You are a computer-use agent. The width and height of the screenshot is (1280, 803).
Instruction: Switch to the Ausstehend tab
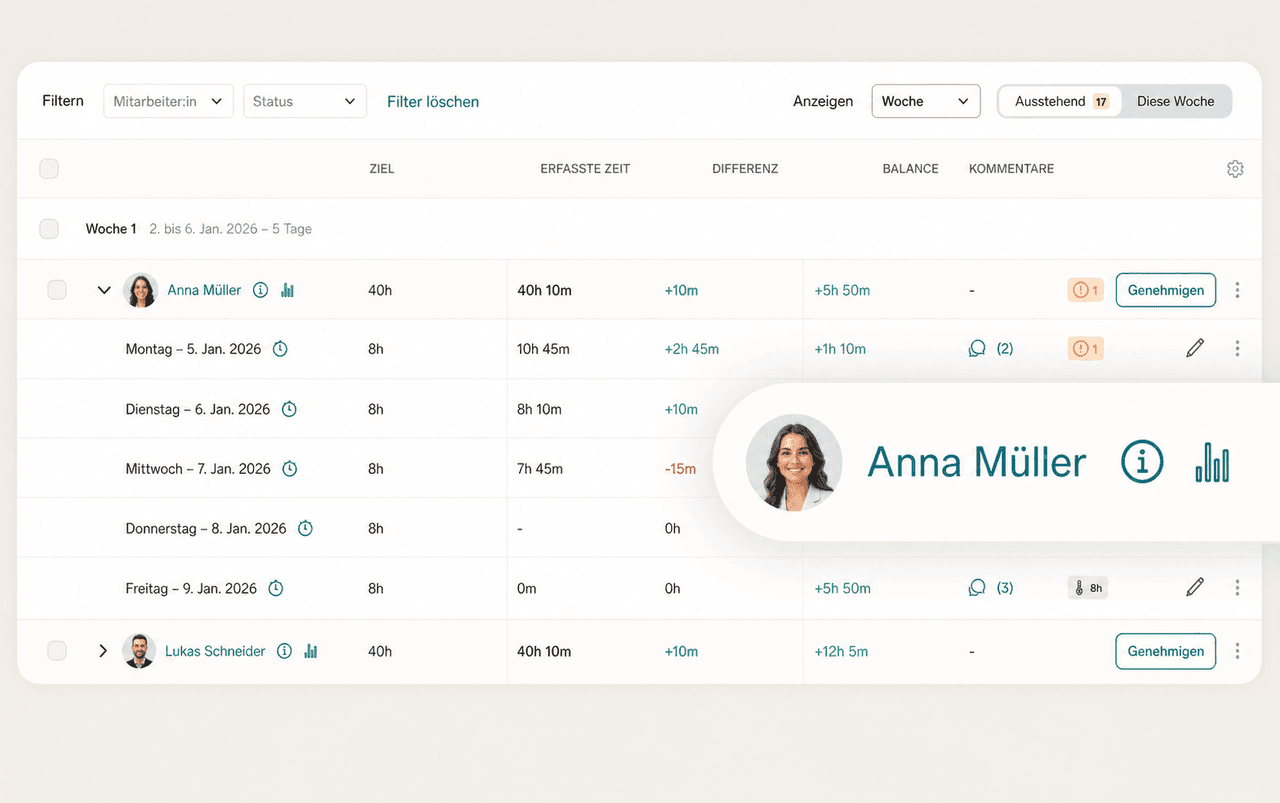(x=1061, y=101)
